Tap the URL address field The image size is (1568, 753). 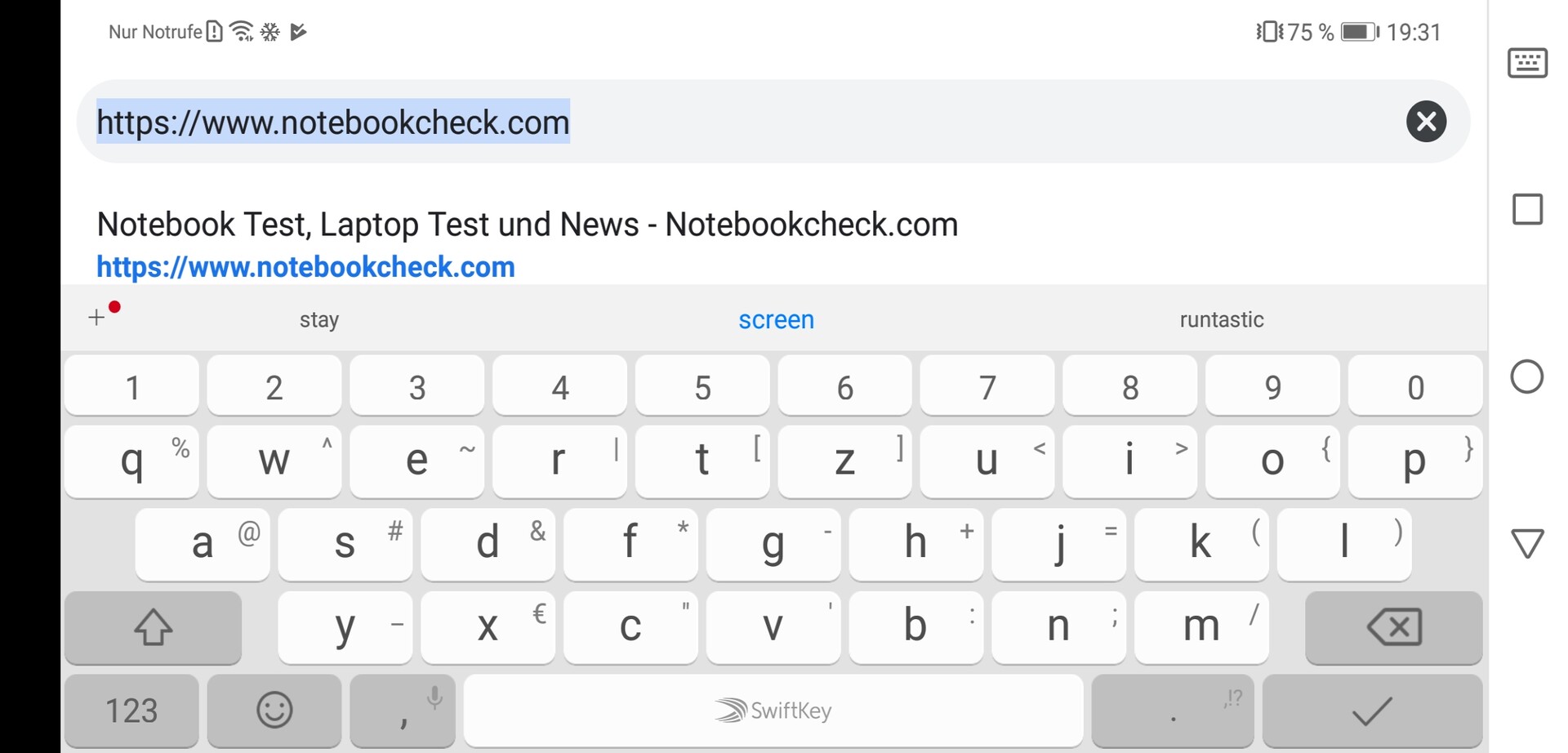(735, 122)
